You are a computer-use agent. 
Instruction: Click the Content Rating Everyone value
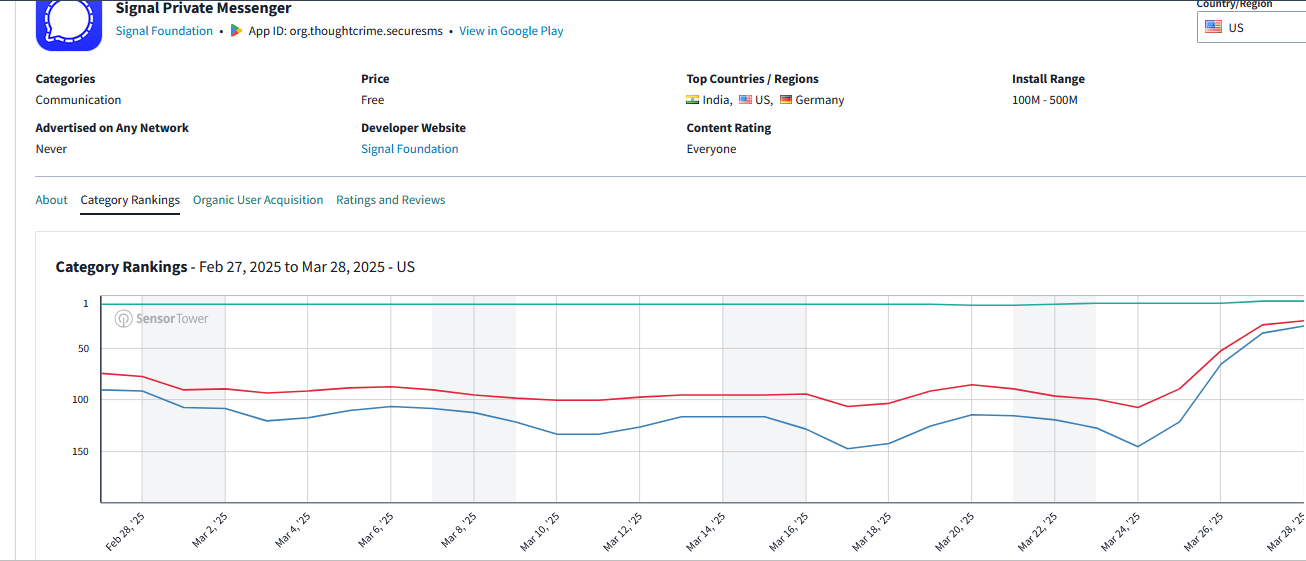tap(711, 149)
